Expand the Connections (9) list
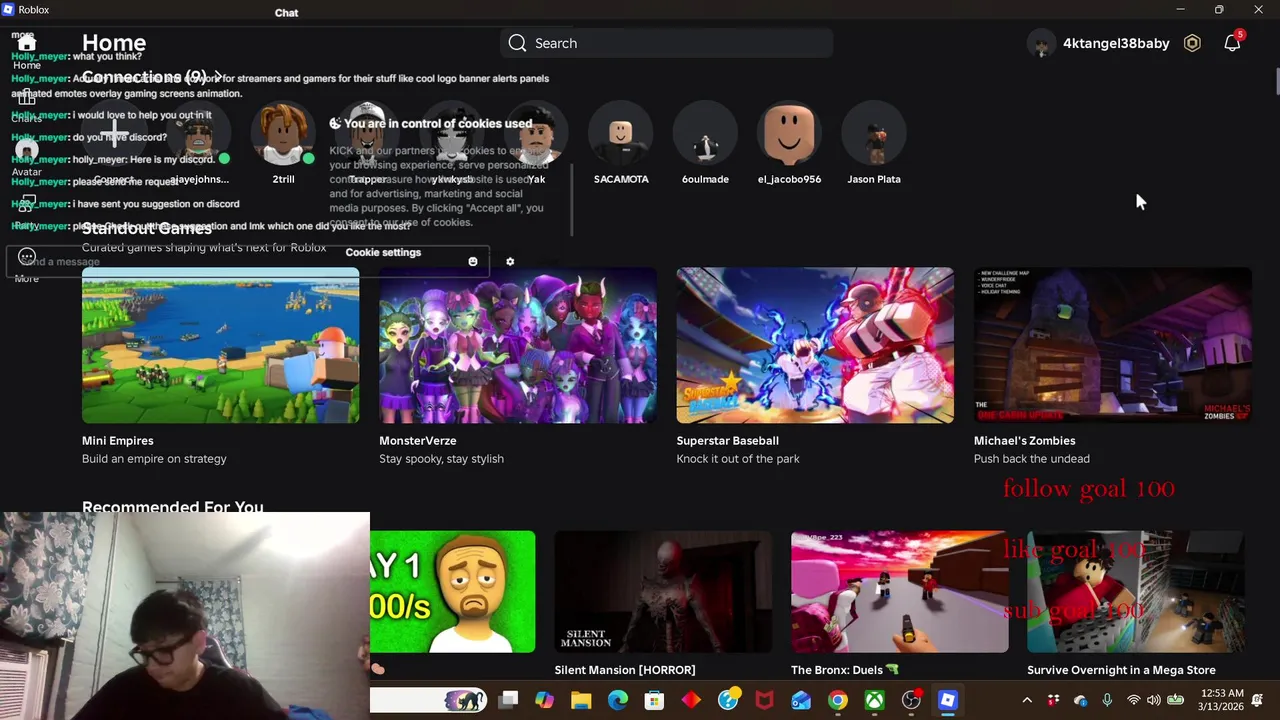 click(x=152, y=77)
